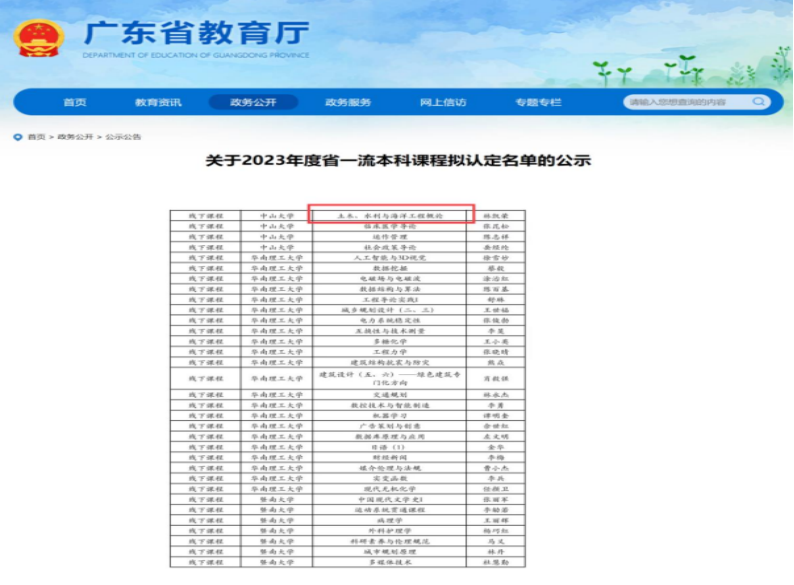Click the 机器学习 course row
The height and width of the screenshot is (585, 794).
pos(390,415)
